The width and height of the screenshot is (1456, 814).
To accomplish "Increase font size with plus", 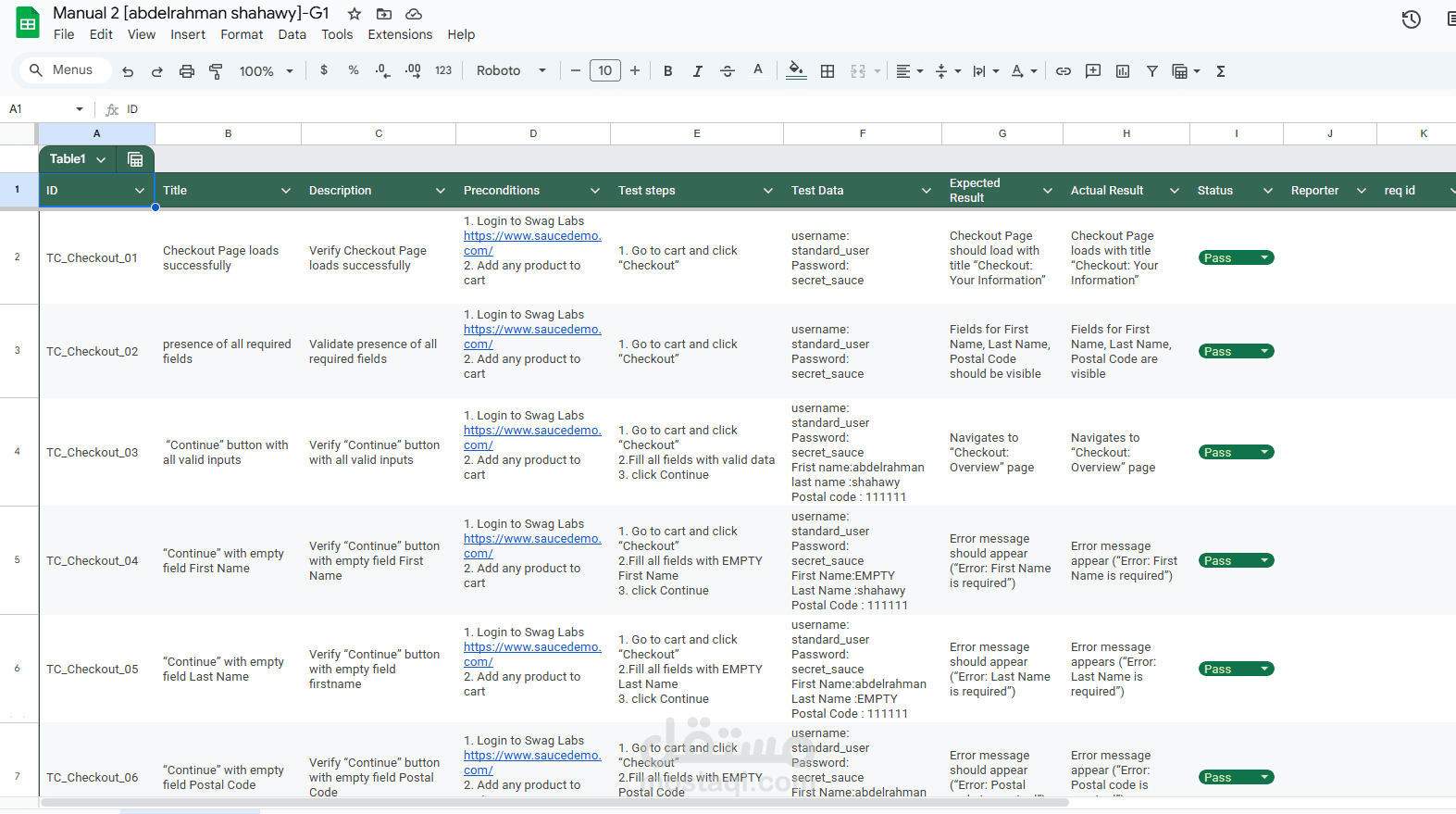I will 635,70.
